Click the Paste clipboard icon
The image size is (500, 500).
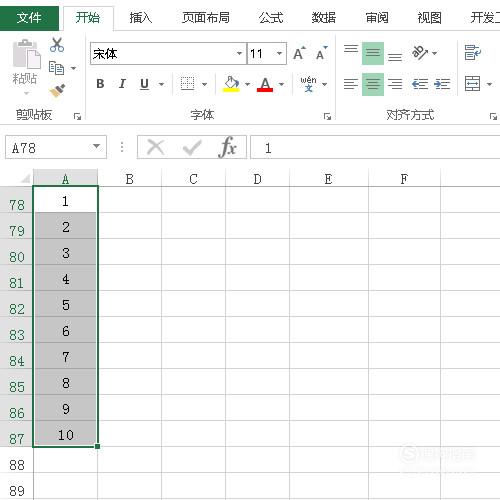[26, 54]
